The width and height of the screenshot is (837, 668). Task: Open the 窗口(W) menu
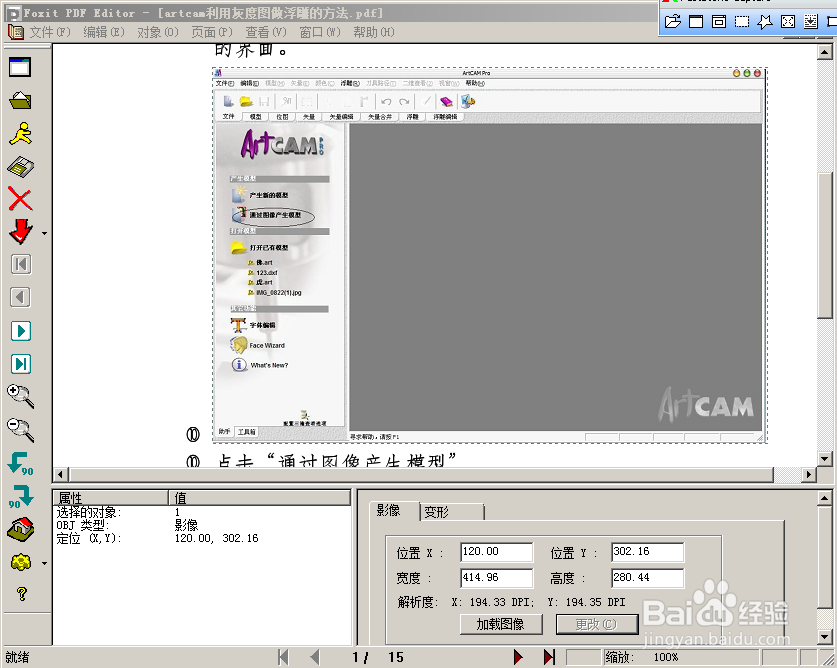(320, 32)
